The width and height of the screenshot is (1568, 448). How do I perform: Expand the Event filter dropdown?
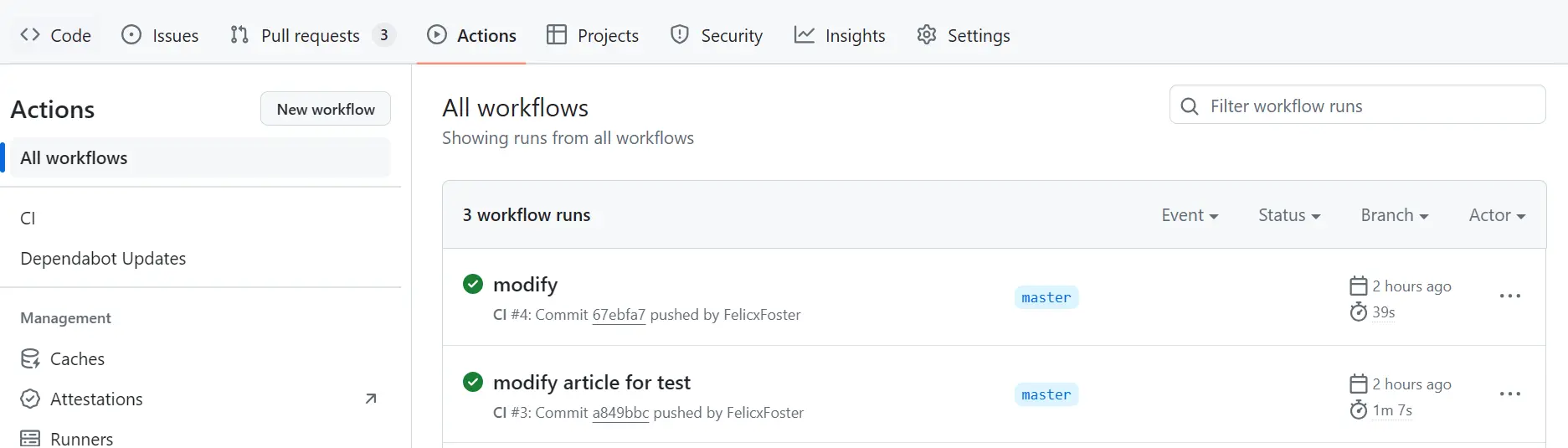coord(1190,215)
